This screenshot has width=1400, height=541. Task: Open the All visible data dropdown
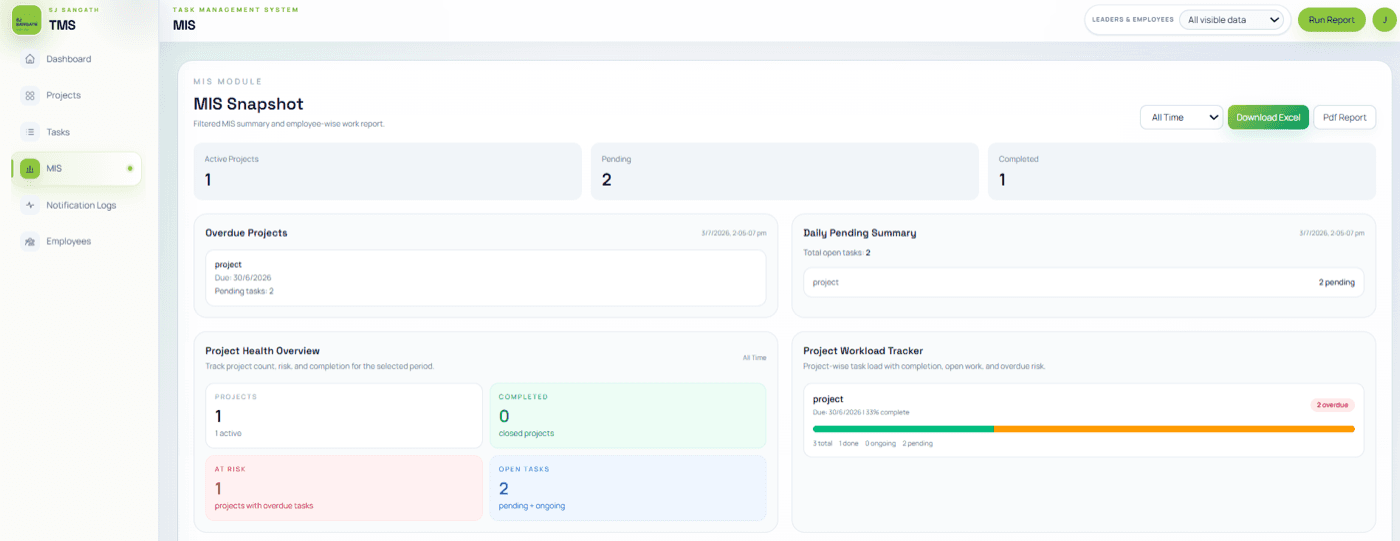point(1232,20)
